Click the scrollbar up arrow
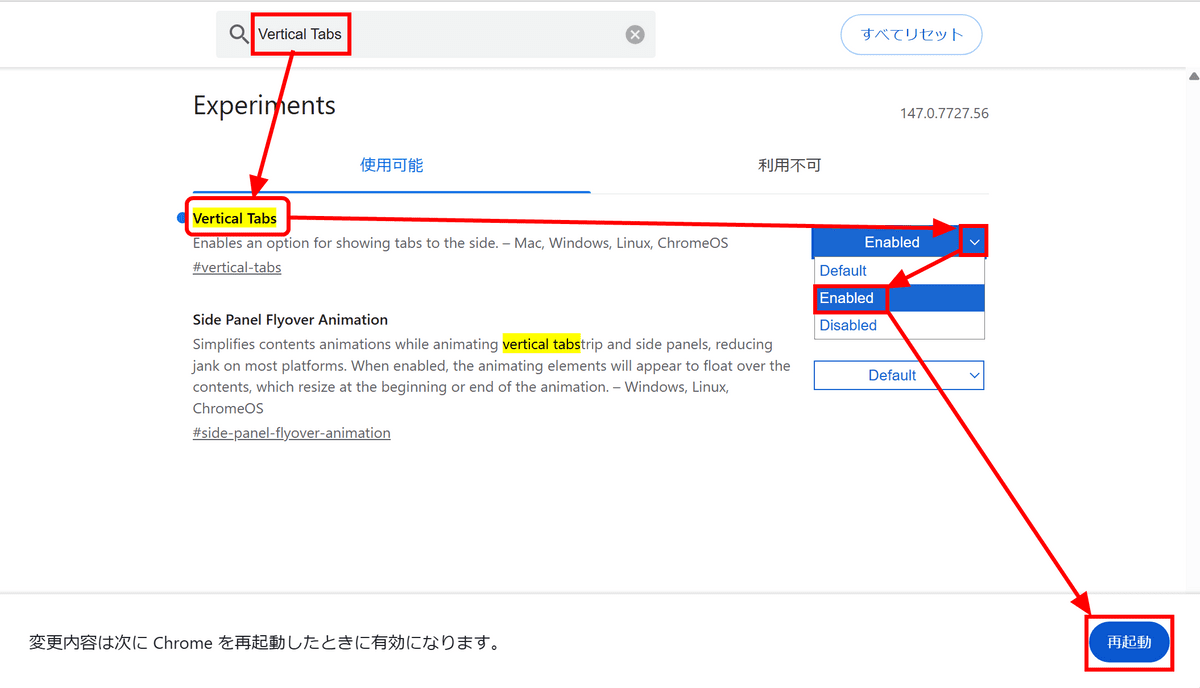The image size is (1200, 688). (x=1192, y=77)
